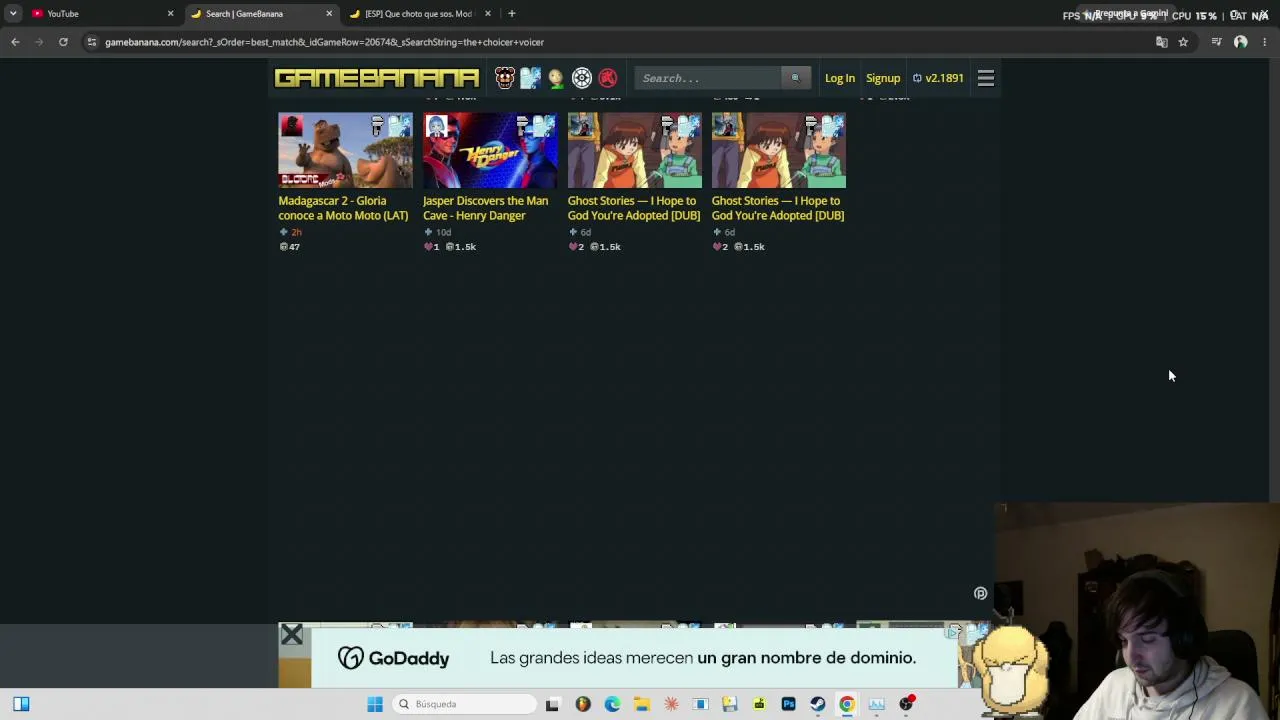Open a new browser tab
The image size is (1280, 720).
click(x=512, y=14)
